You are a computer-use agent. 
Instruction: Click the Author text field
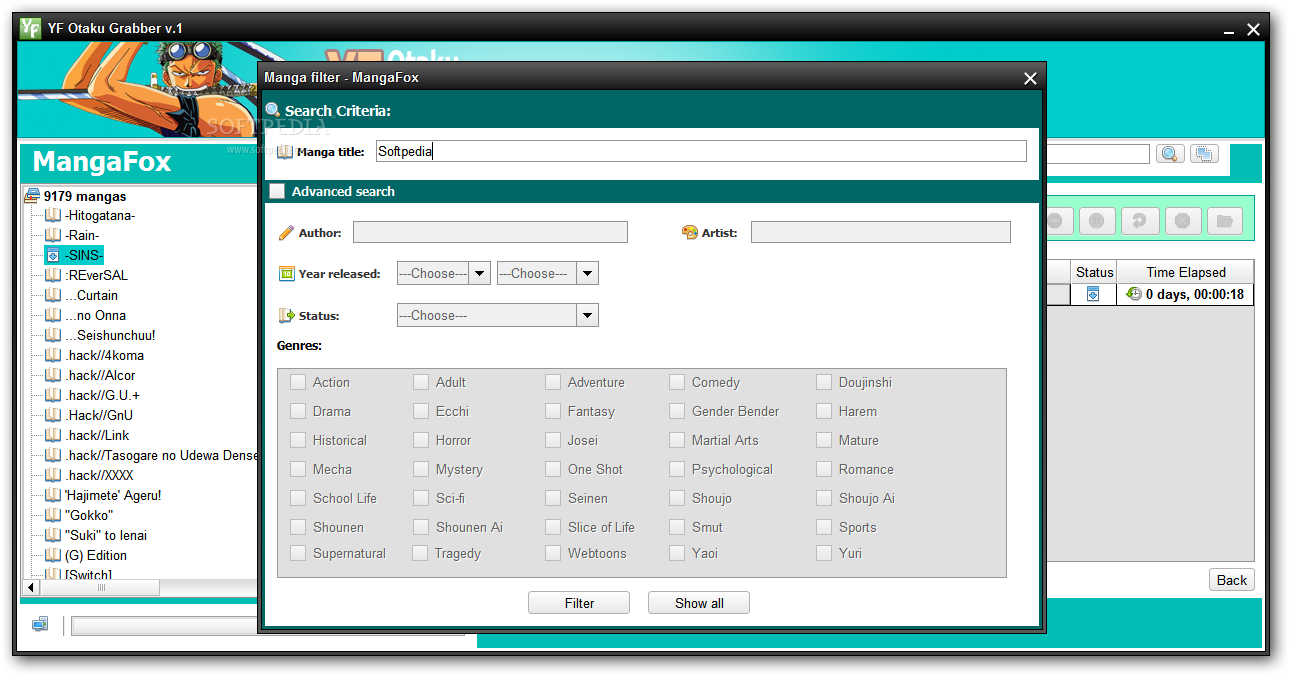tap(490, 232)
